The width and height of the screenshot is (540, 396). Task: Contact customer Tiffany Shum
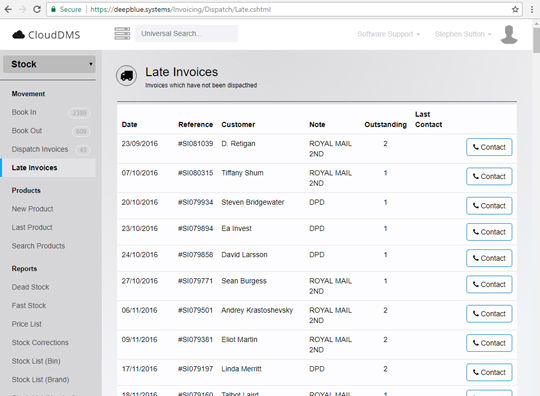point(489,176)
